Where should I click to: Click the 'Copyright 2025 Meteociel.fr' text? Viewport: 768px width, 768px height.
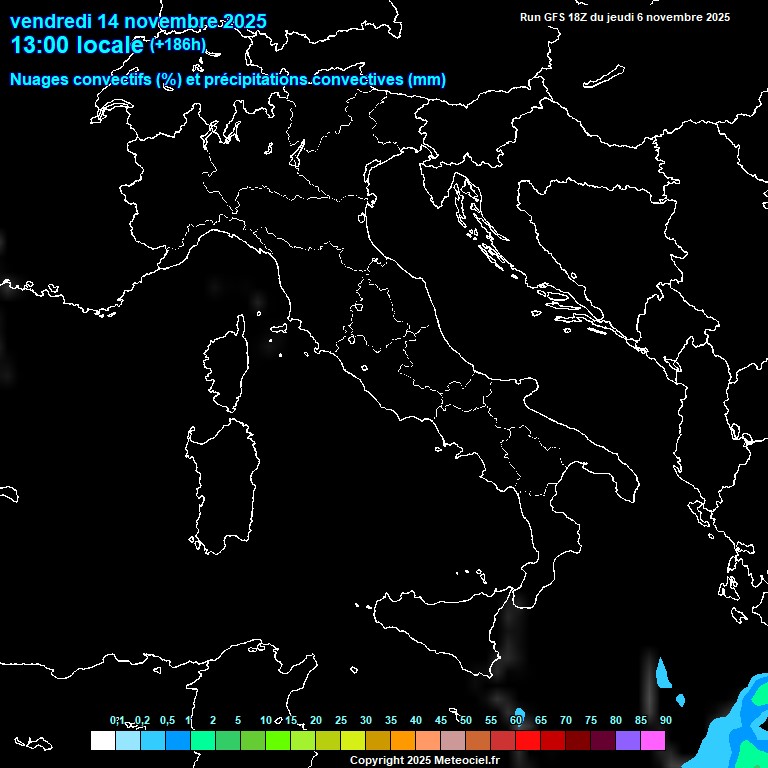click(x=425, y=760)
